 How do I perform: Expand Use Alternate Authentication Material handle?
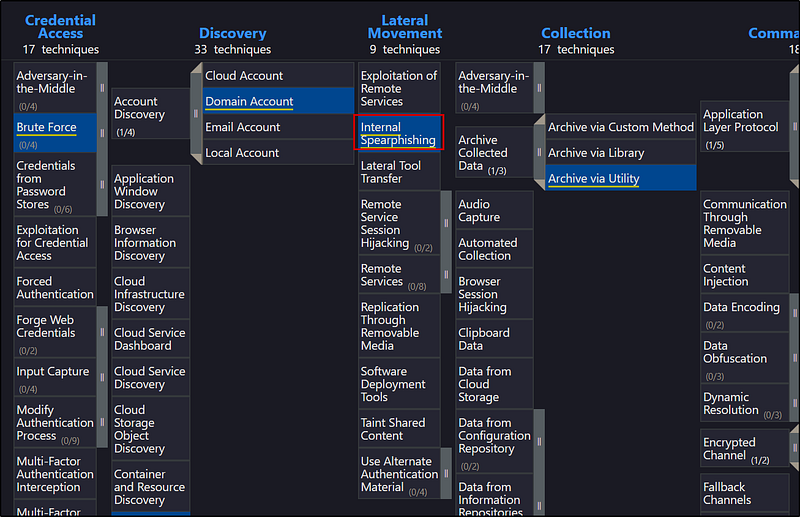tap(446, 474)
